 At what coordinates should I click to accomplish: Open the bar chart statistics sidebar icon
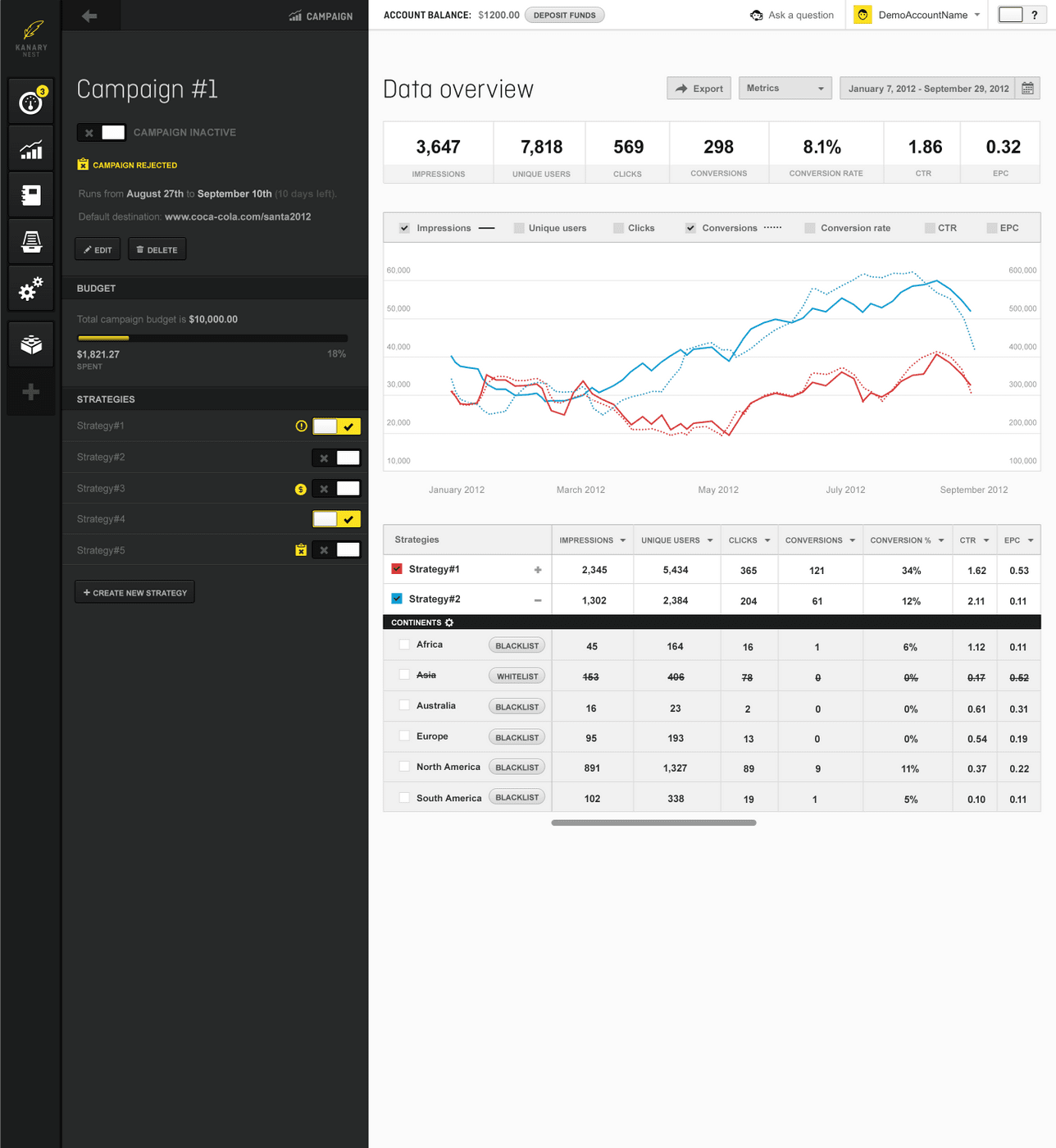coord(31,149)
